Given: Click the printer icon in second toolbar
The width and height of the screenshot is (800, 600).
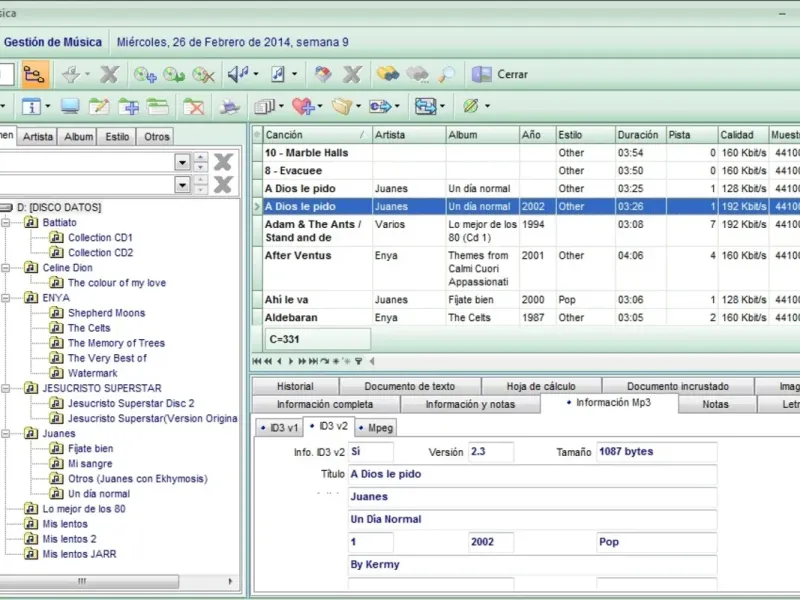Looking at the screenshot, I should [230, 106].
